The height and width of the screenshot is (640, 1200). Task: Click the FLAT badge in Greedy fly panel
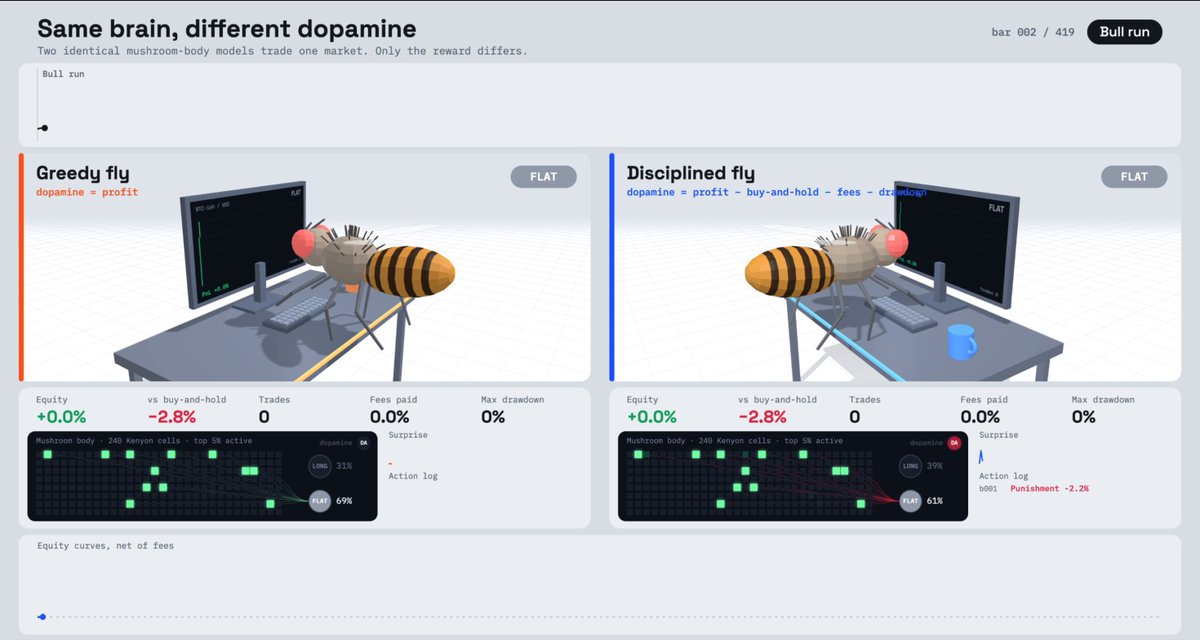coord(544,177)
